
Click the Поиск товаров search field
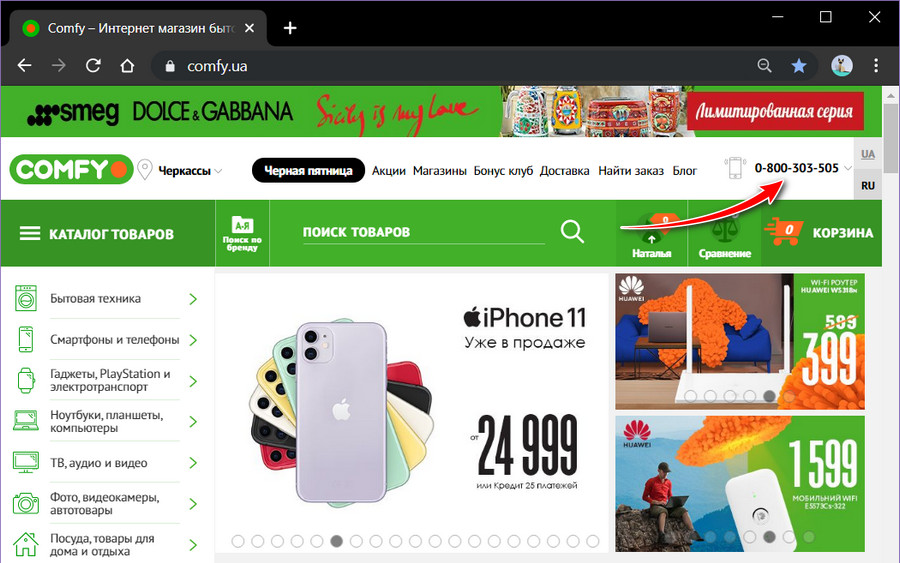click(x=424, y=232)
